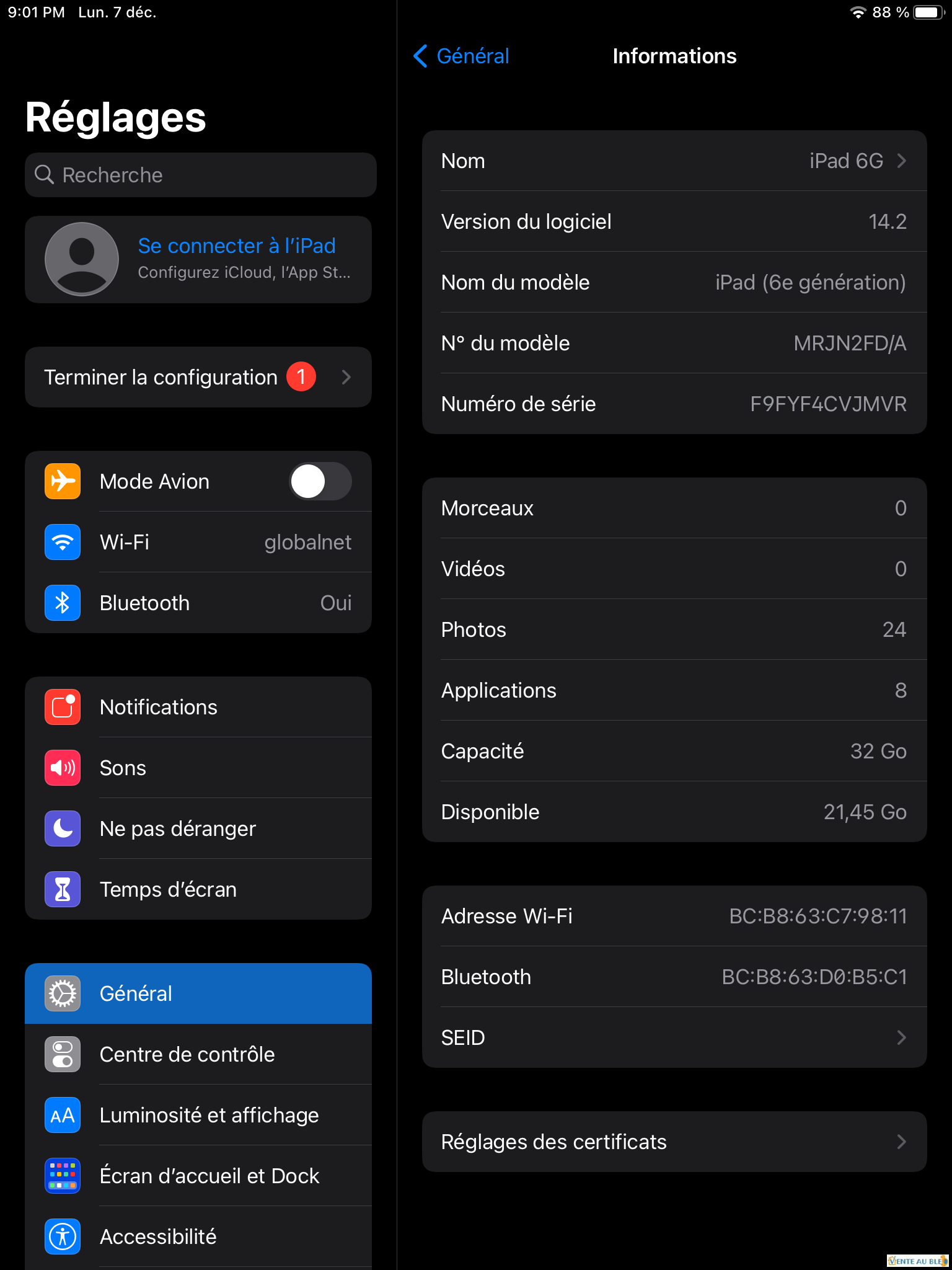Tap iPad (6e génération) model name
Screen dimensions: 952x1270
pos(811,282)
